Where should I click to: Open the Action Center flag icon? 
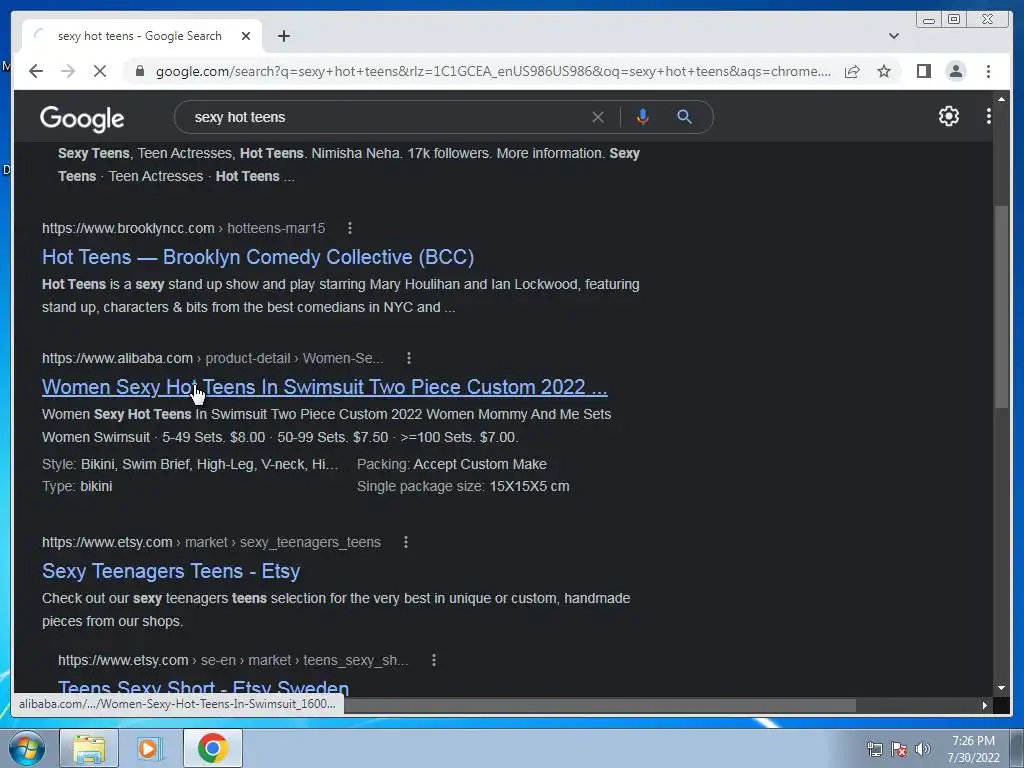click(x=899, y=749)
